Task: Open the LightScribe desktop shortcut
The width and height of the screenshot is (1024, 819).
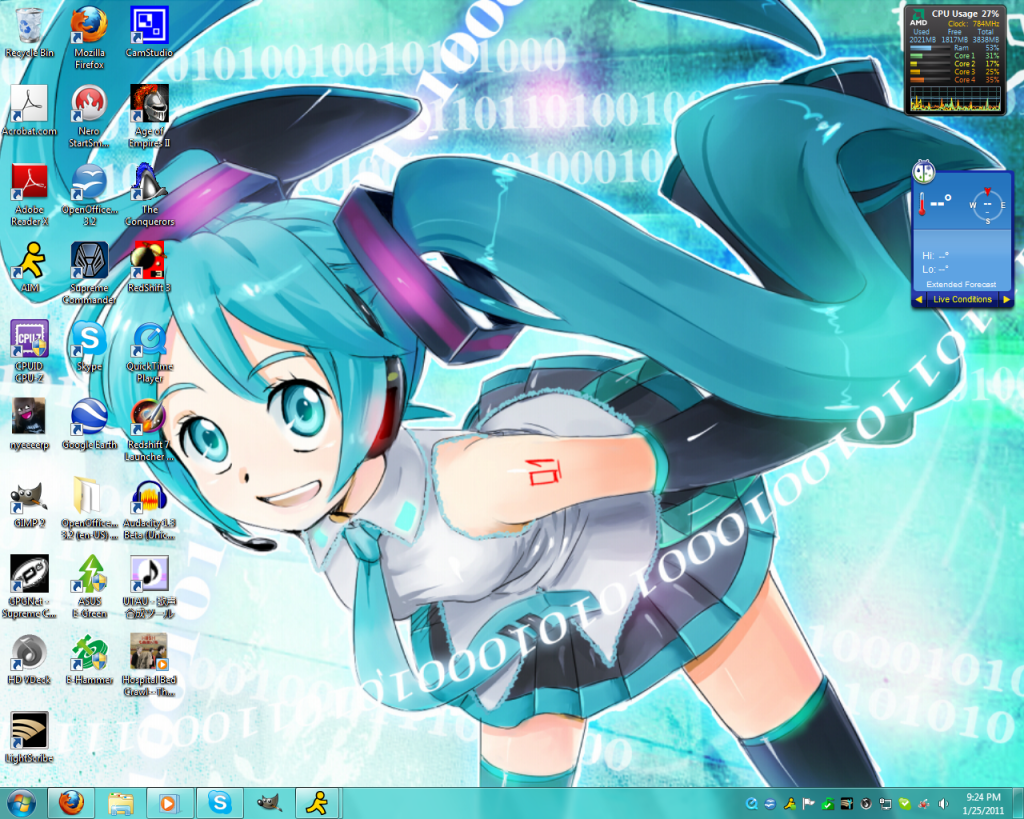Action: tap(29, 738)
